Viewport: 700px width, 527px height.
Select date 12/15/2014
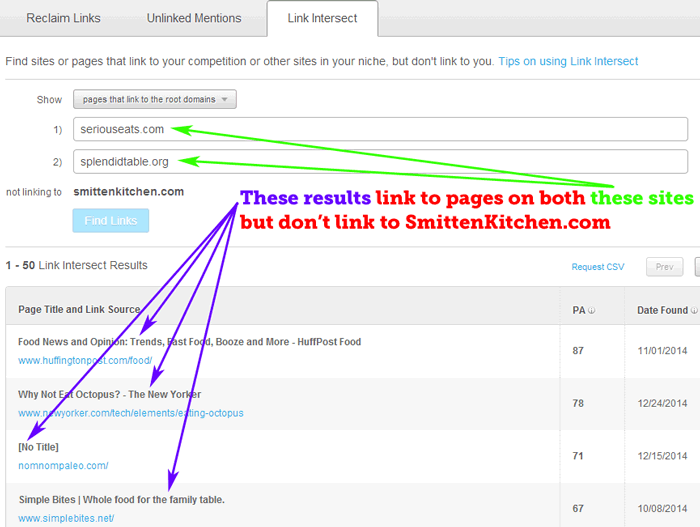click(662, 456)
